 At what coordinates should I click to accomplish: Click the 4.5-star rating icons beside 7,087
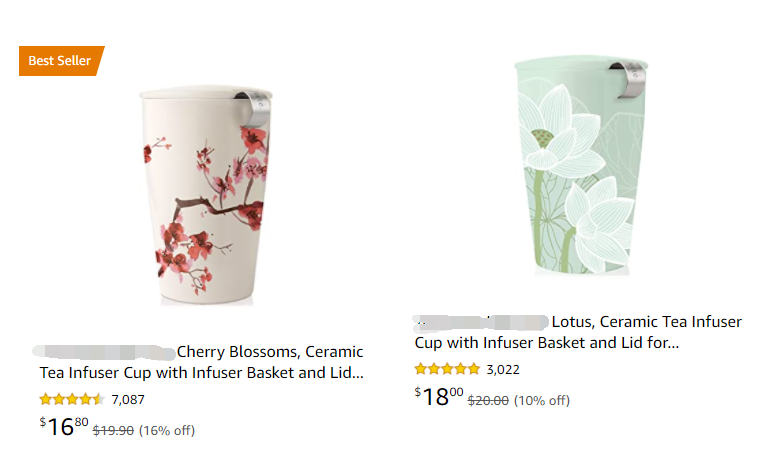72,399
